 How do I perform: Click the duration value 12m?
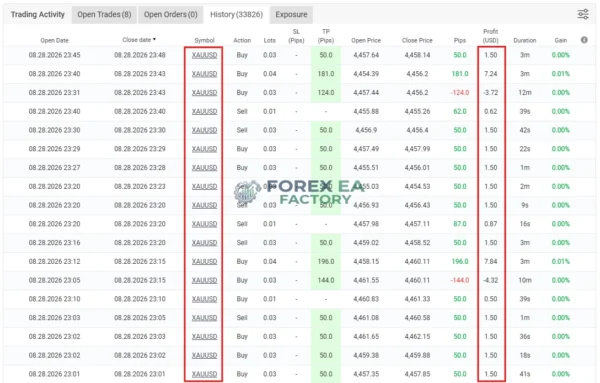[x=525, y=93]
